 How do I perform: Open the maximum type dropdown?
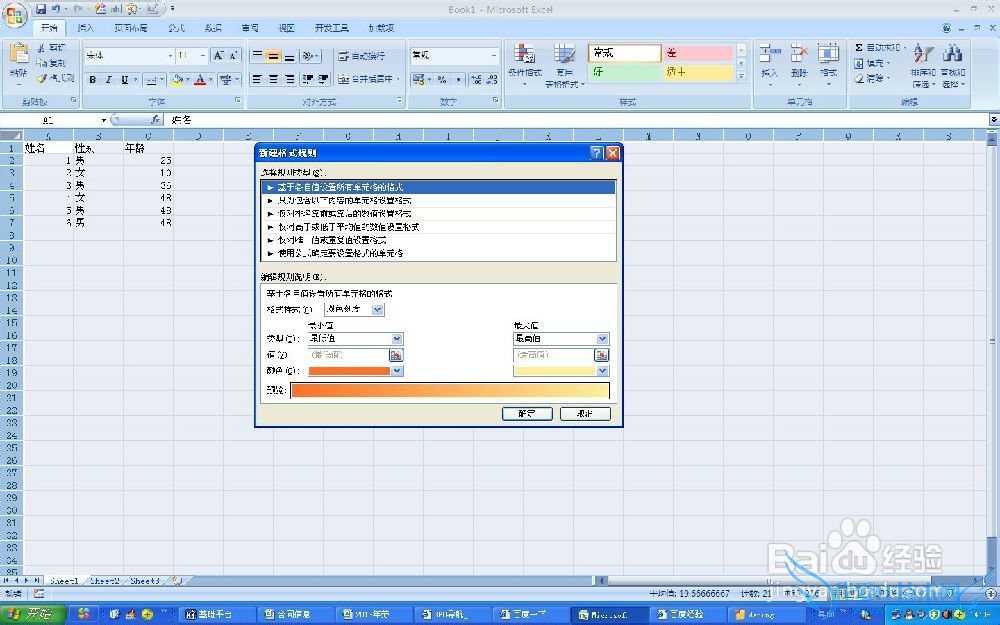tap(602, 339)
